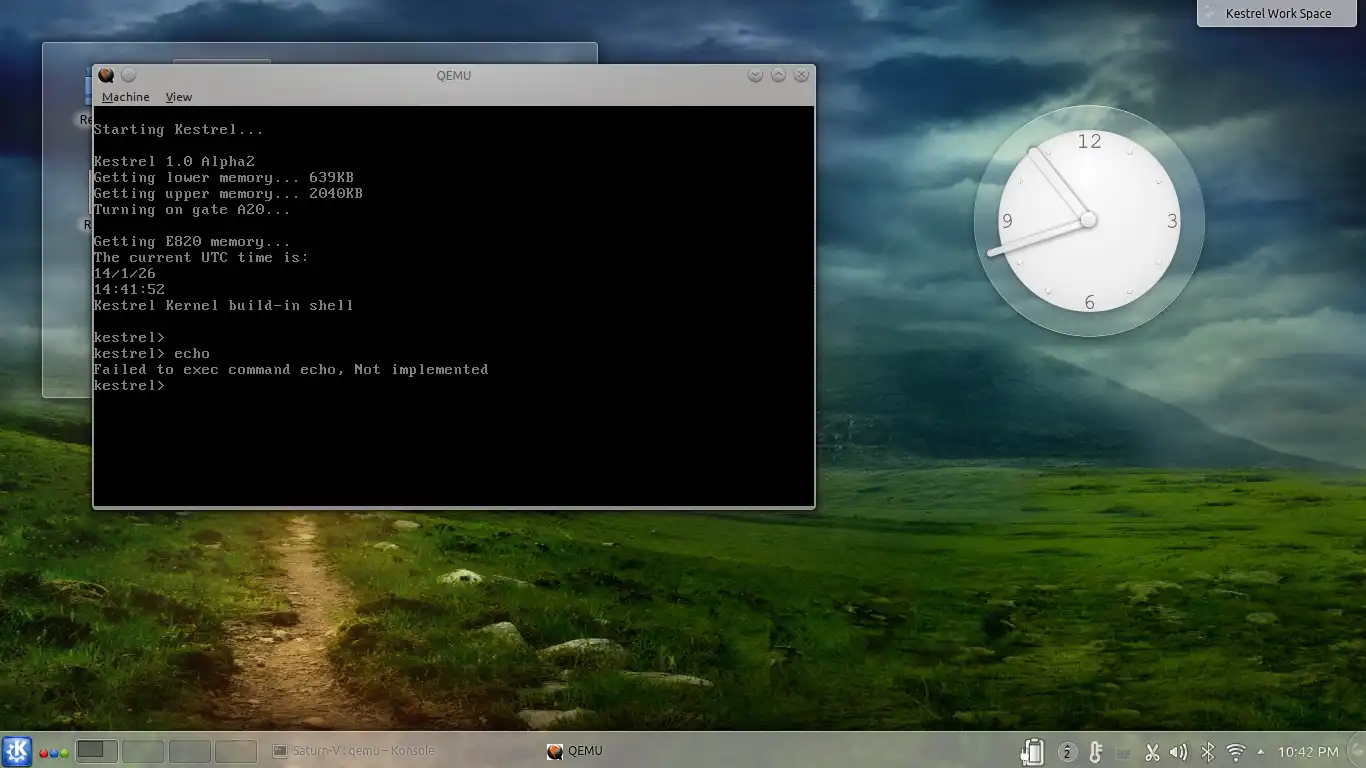Expand hidden system tray icons arrow
Image resolution: width=1366 pixels, height=768 pixels.
[1260, 752]
